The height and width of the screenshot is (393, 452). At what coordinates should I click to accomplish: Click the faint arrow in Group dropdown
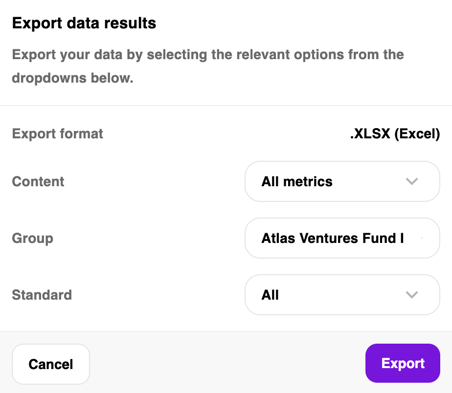tap(422, 238)
